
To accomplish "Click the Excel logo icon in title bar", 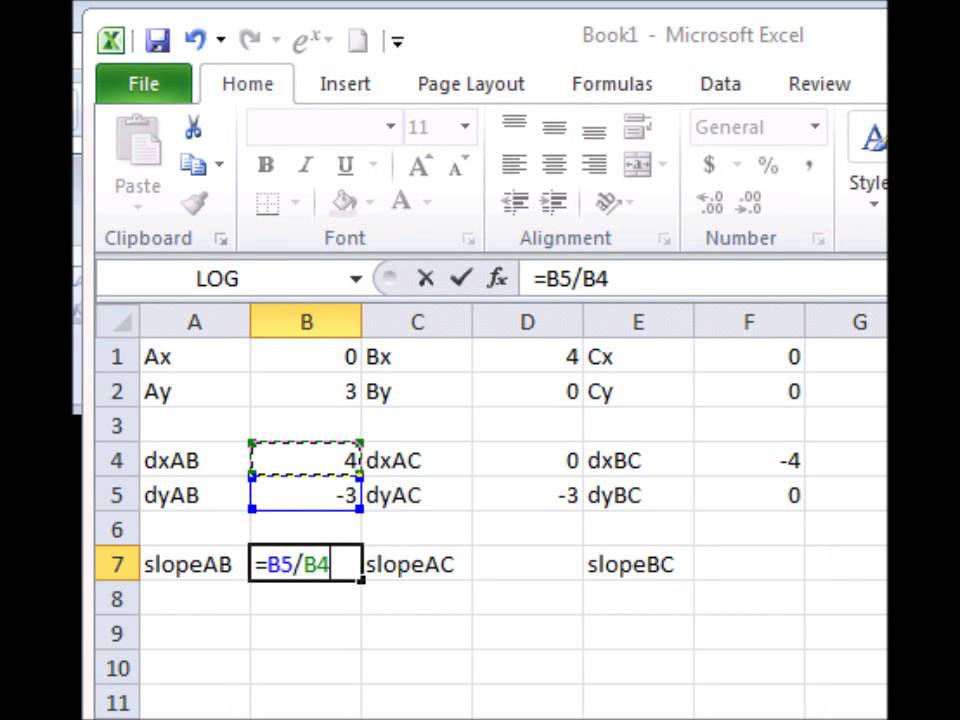I will coord(111,41).
